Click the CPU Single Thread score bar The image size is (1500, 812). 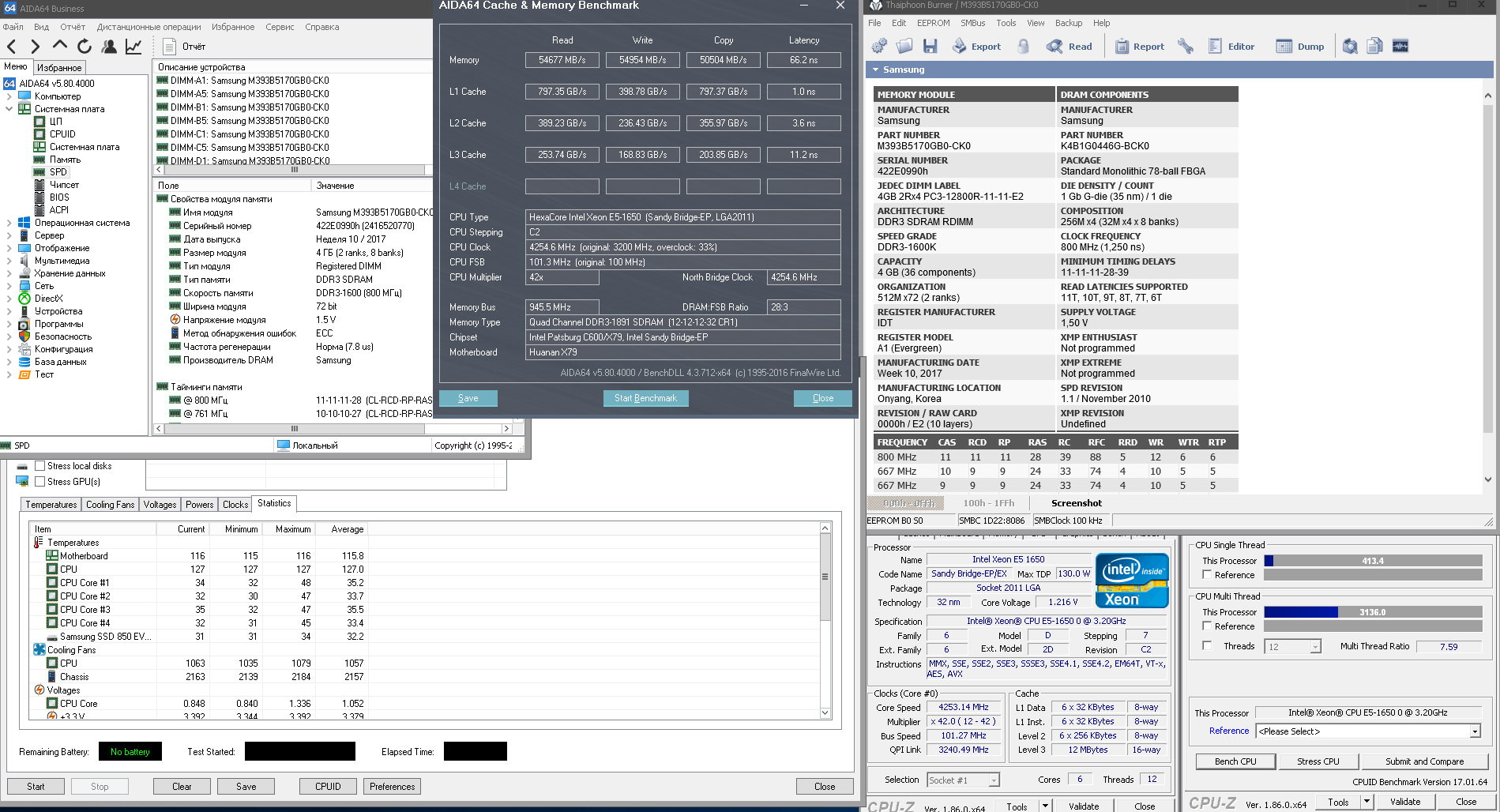(x=1373, y=561)
